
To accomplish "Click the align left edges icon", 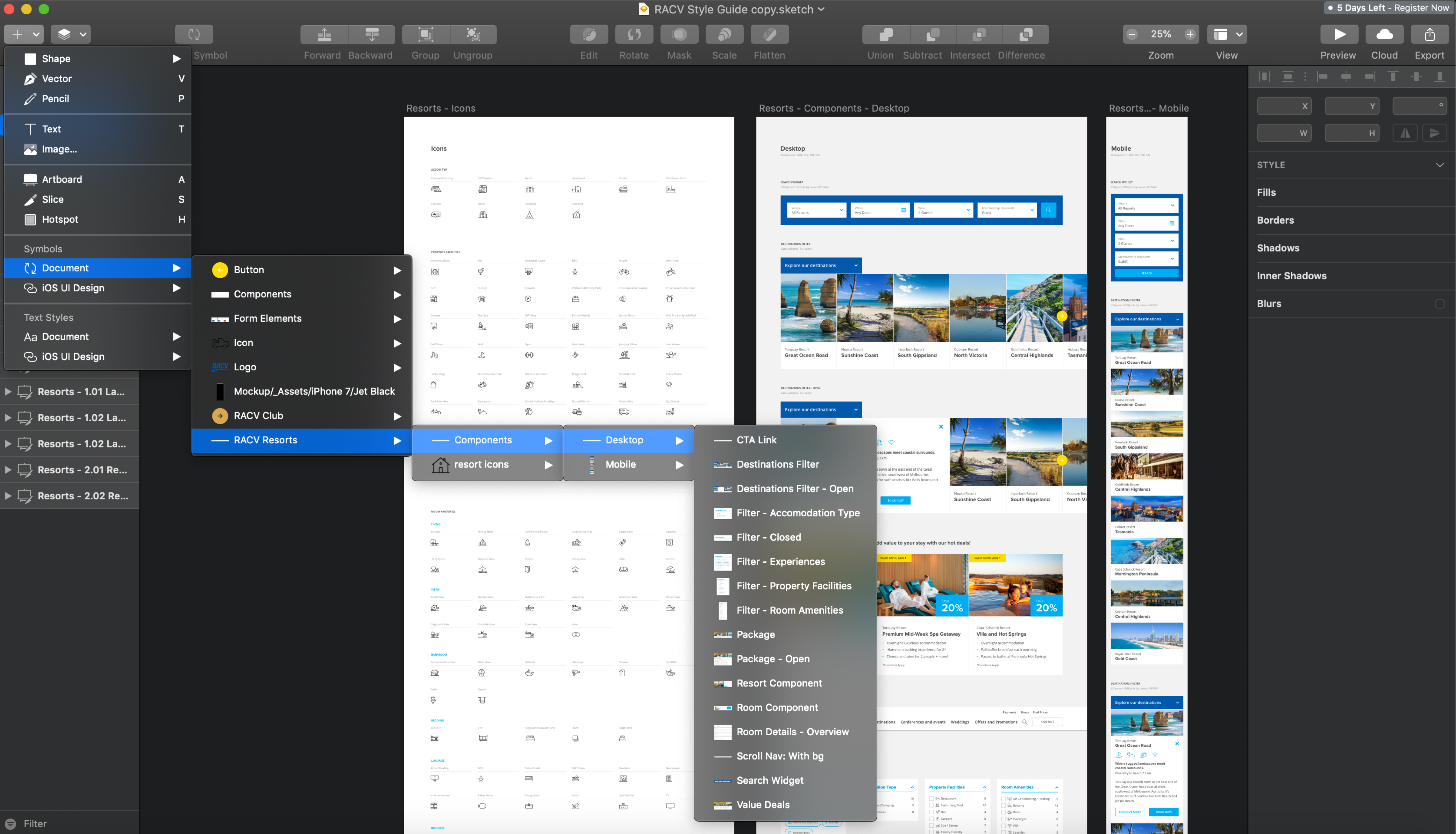I will pyautogui.click(x=1323, y=76).
